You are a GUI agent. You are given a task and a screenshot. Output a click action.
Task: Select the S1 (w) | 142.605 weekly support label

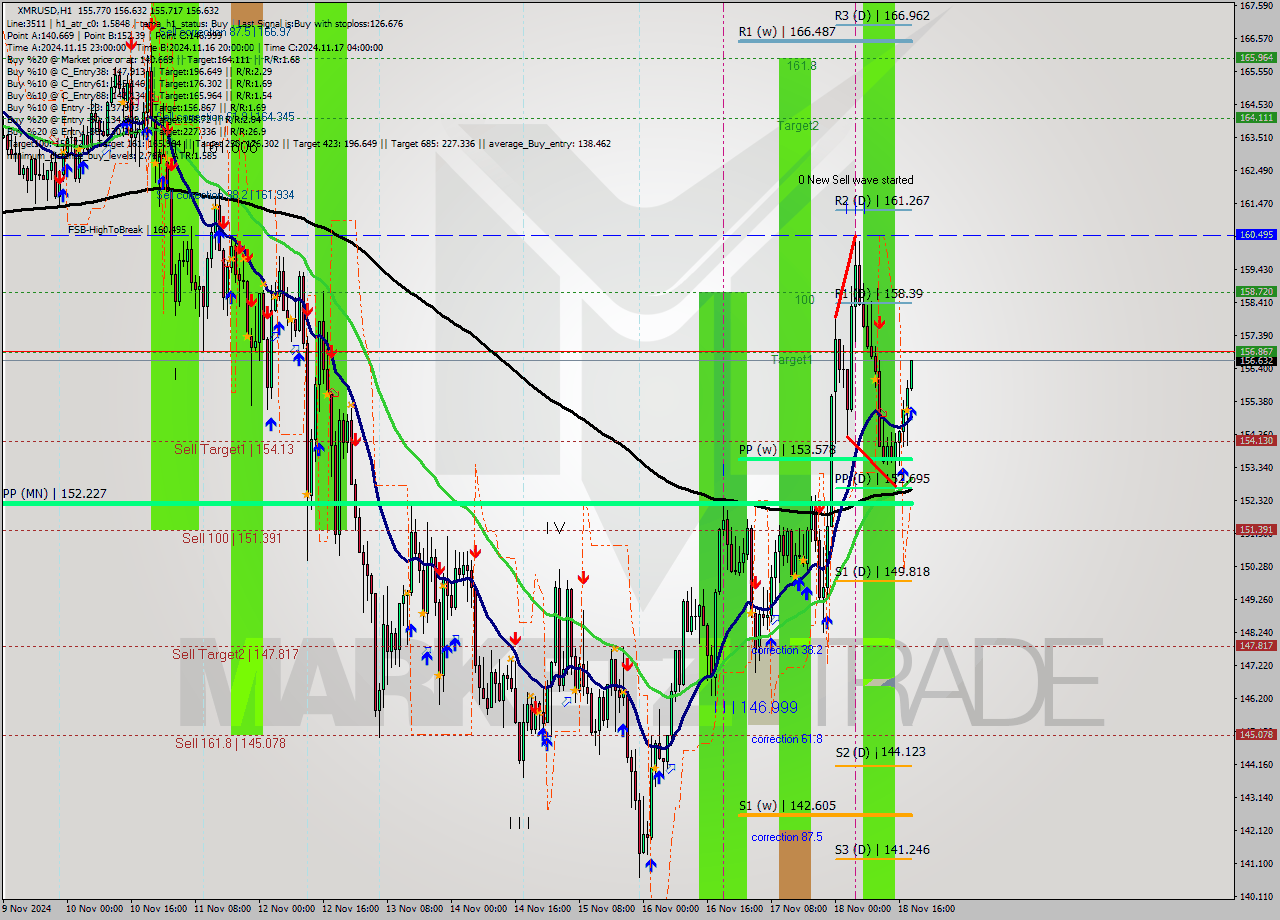coord(787,805)
